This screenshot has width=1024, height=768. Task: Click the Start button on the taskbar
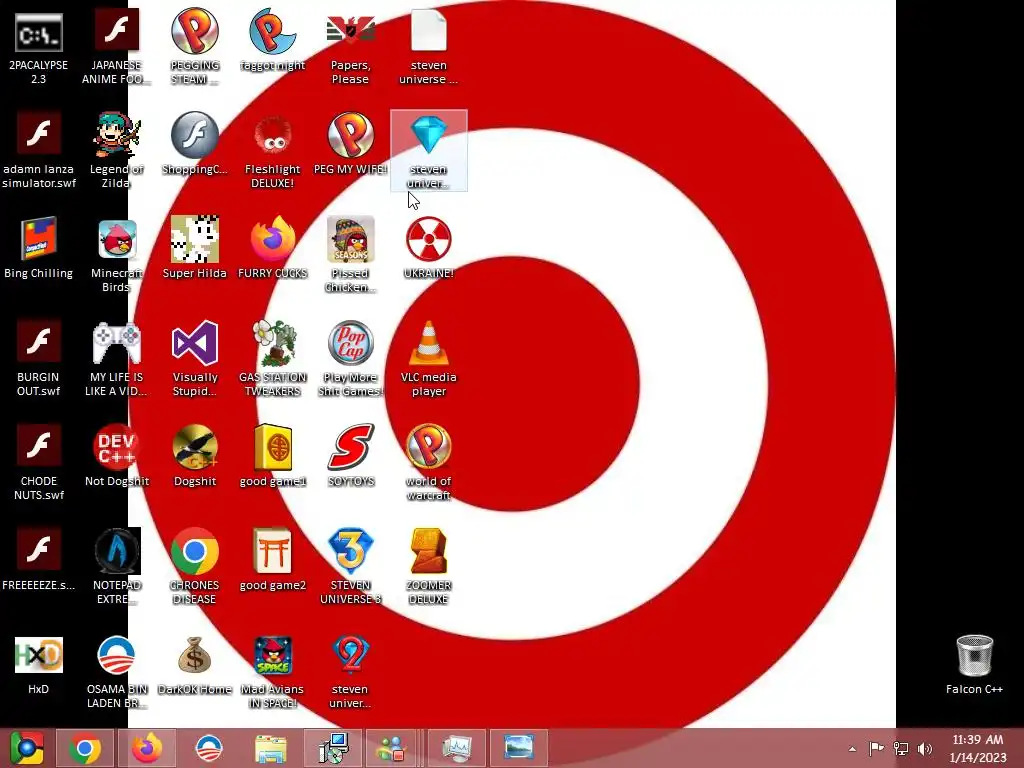click(27, 748)
